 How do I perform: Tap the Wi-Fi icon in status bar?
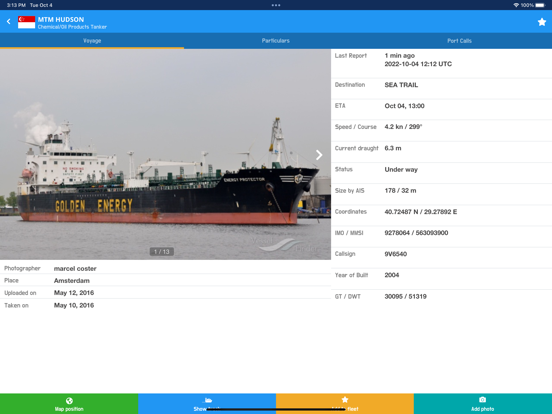pyautogui.click(x=516, y=5)
